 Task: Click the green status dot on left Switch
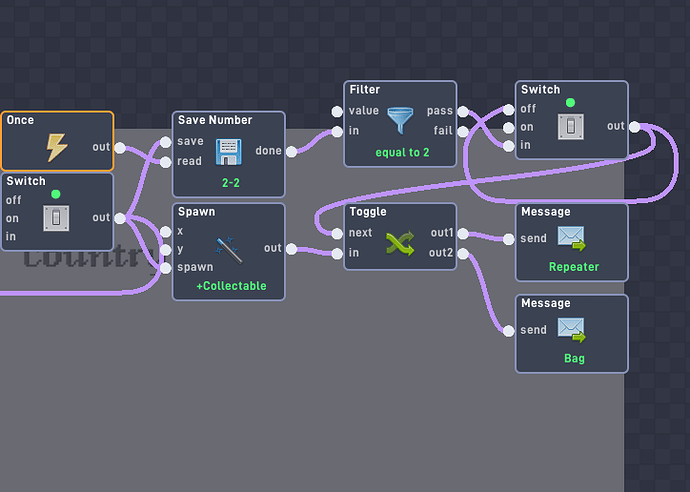[56, 194]
